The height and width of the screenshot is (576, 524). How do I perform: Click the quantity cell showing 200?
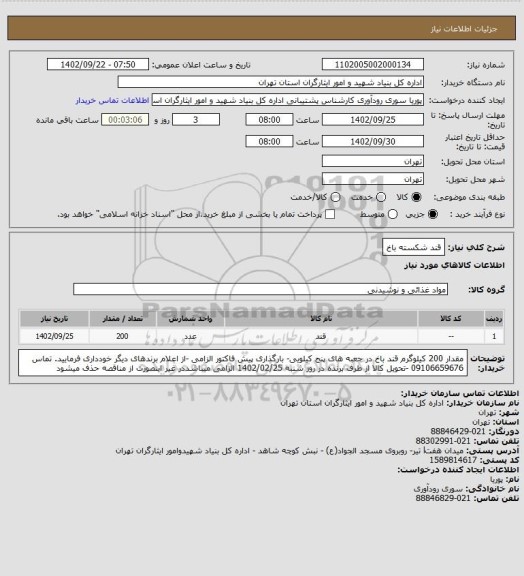(x=122, y=336)
